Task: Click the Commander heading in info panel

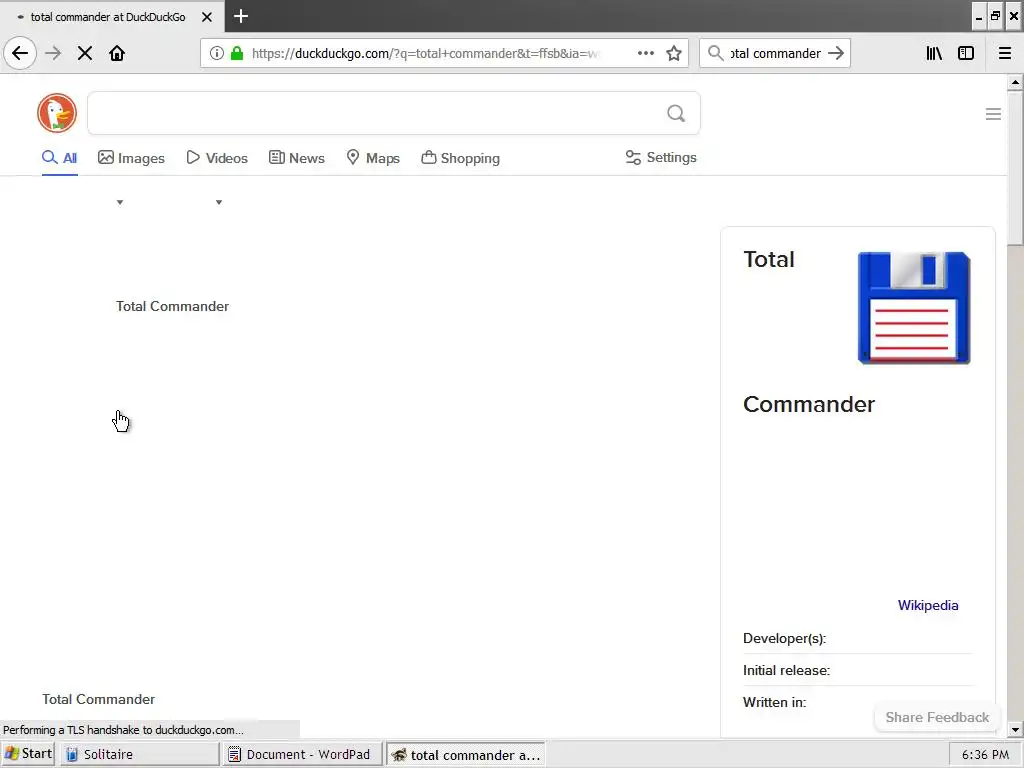Action: (x=808, y=404)
